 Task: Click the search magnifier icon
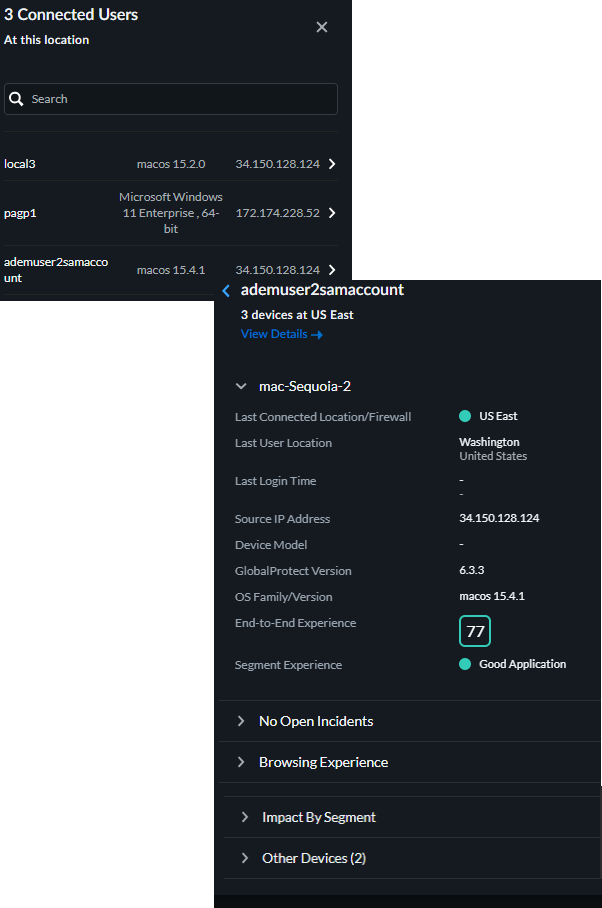coord(16,99)
